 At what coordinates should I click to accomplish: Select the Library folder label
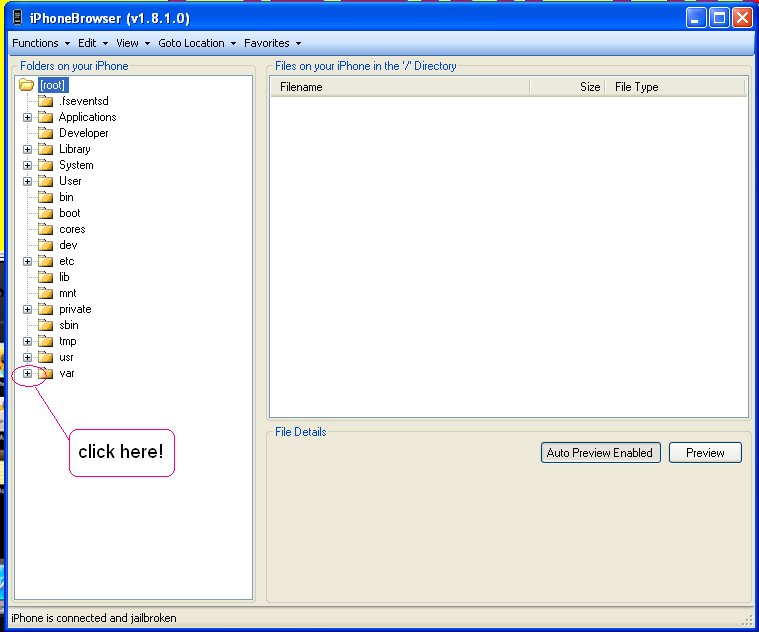(75, 149)
